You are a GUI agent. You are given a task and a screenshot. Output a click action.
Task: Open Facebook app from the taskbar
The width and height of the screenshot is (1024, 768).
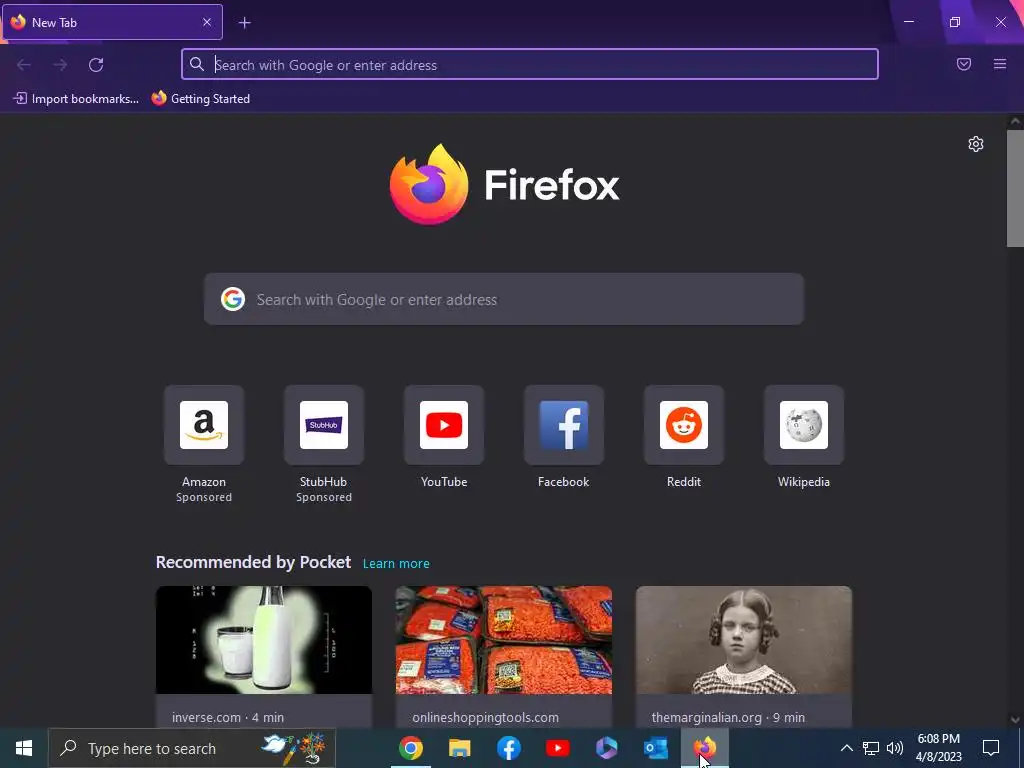click(x=509, y=748)
